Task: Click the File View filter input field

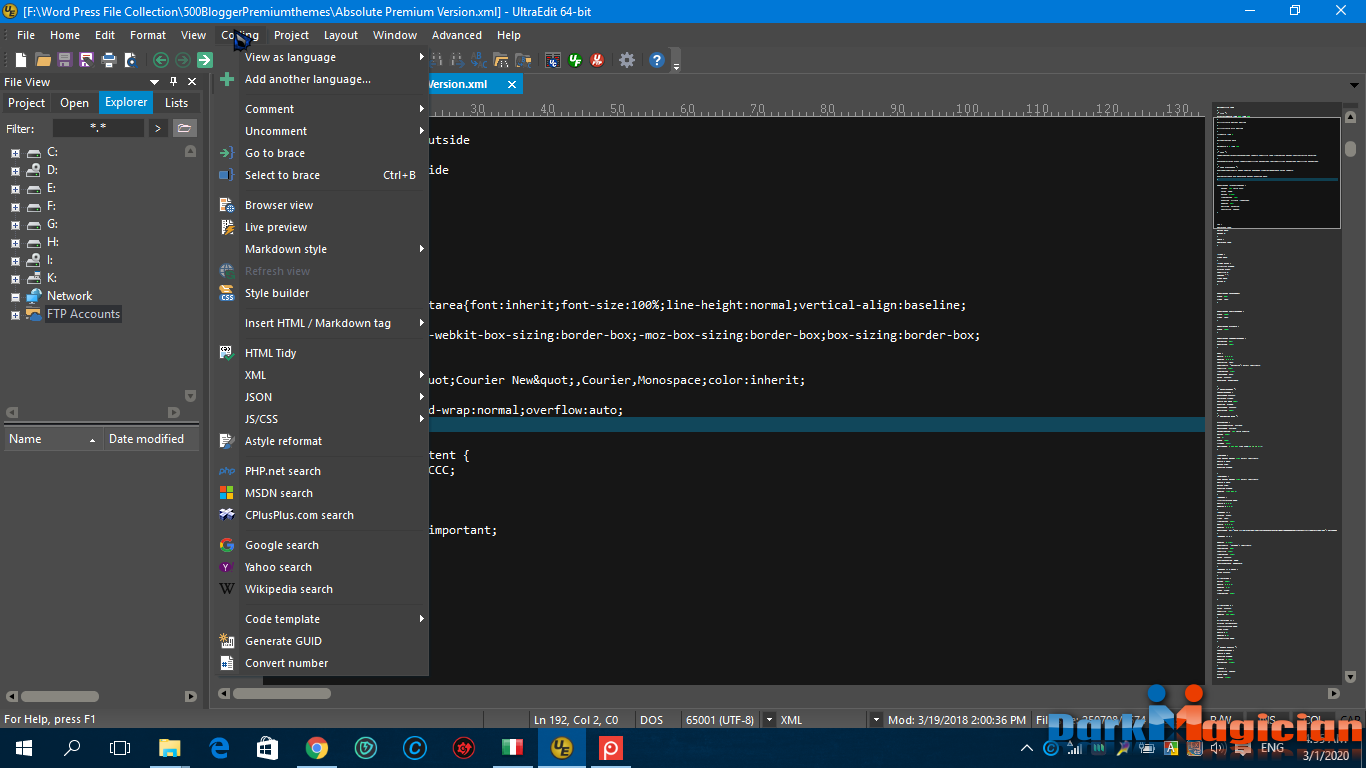Action: coord(98,128)
